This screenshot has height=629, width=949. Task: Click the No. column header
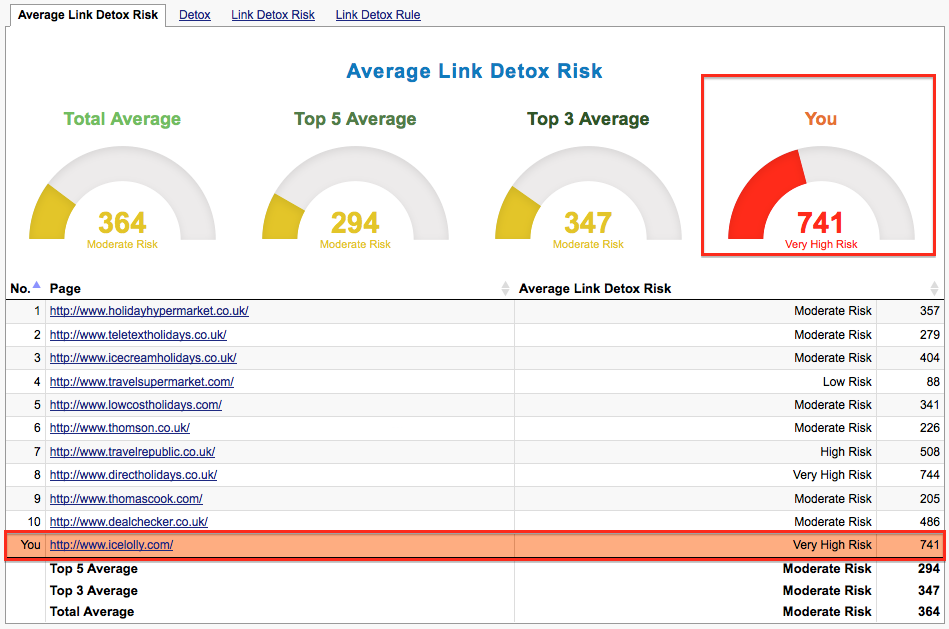(20, 289)
